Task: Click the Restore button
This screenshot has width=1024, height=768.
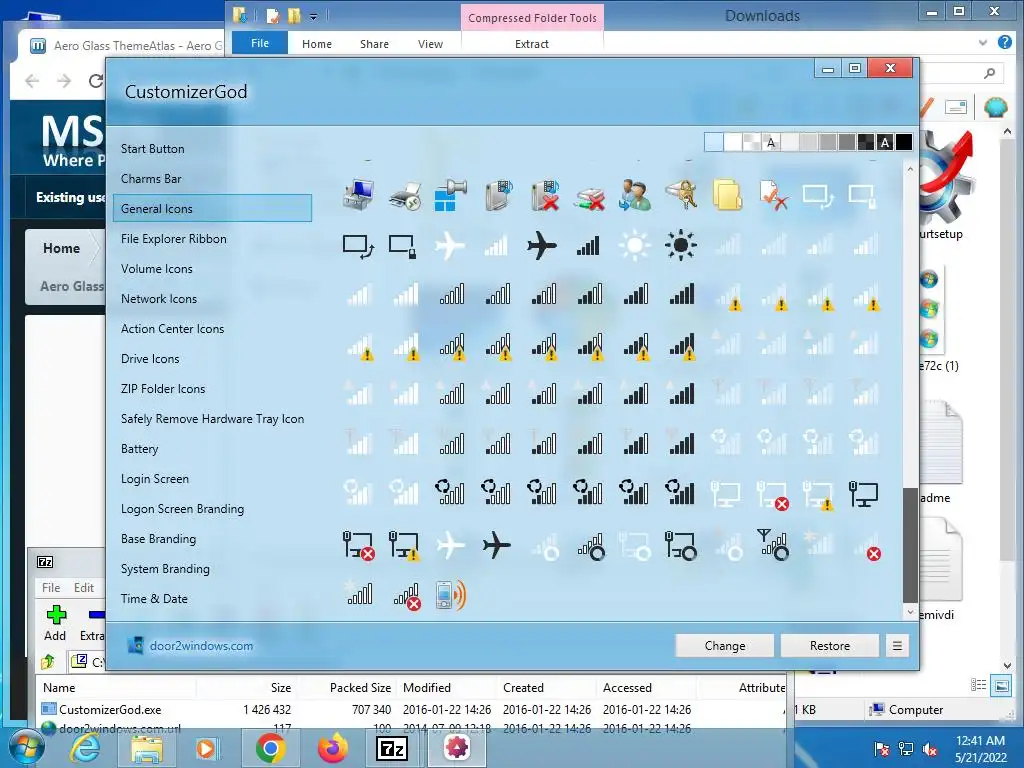Action: coord(830,646)
